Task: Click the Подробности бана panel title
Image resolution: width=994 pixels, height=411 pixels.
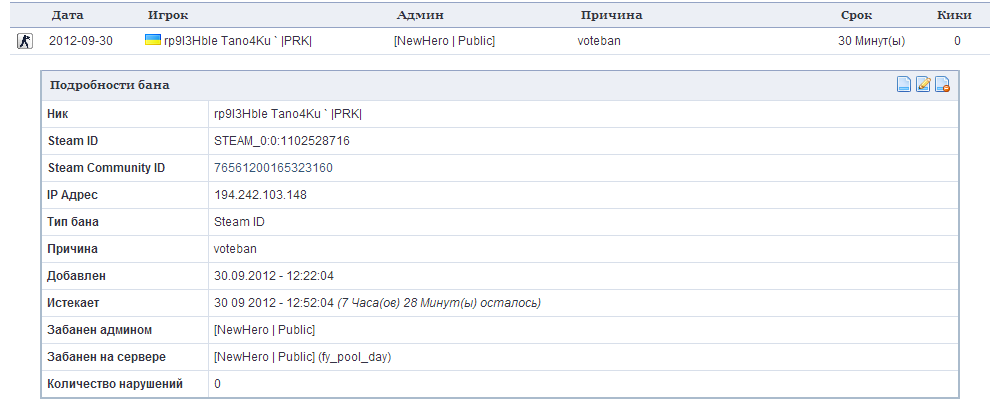Action: click(x=110, y=85)
